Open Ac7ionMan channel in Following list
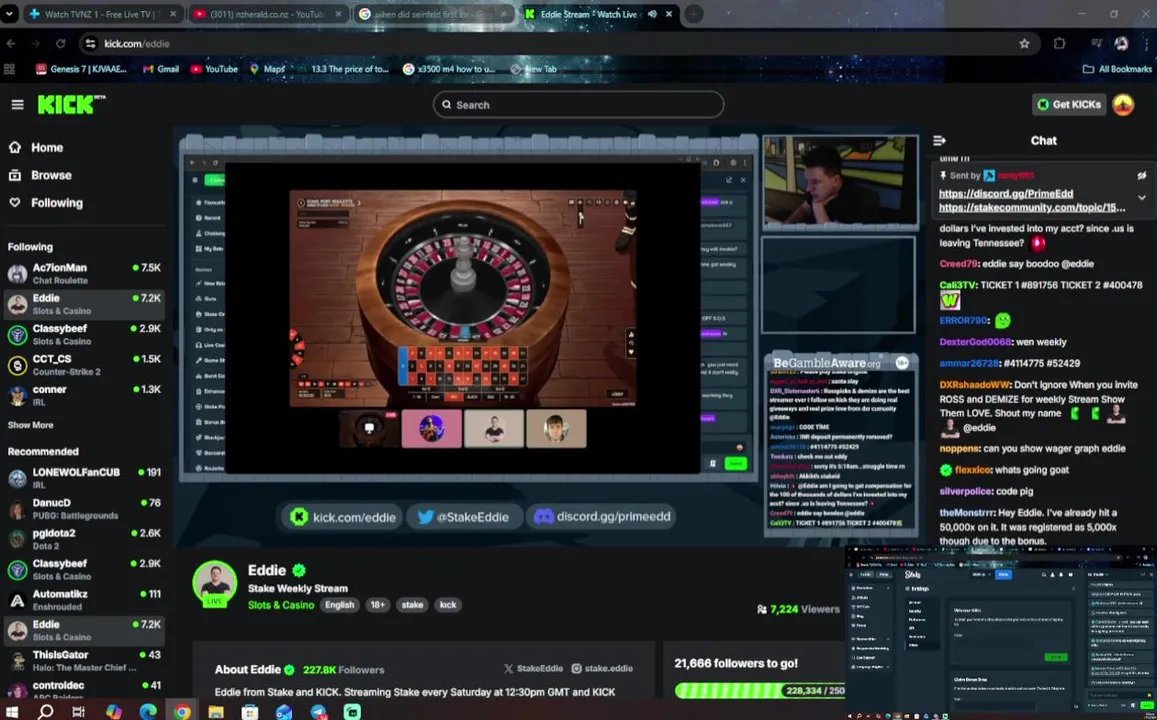The height and width of the screenshot is (720, 1157). point(84,273)
